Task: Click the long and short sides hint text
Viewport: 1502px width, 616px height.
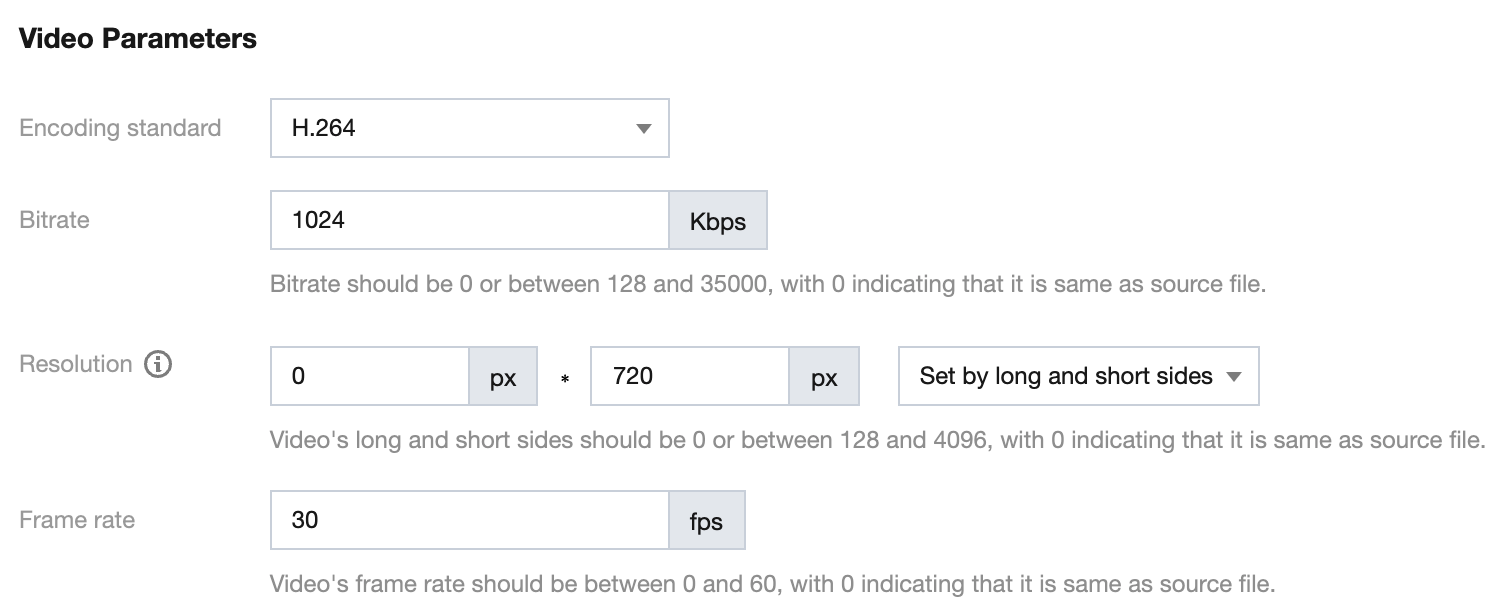Action: [x=876, y=440]
